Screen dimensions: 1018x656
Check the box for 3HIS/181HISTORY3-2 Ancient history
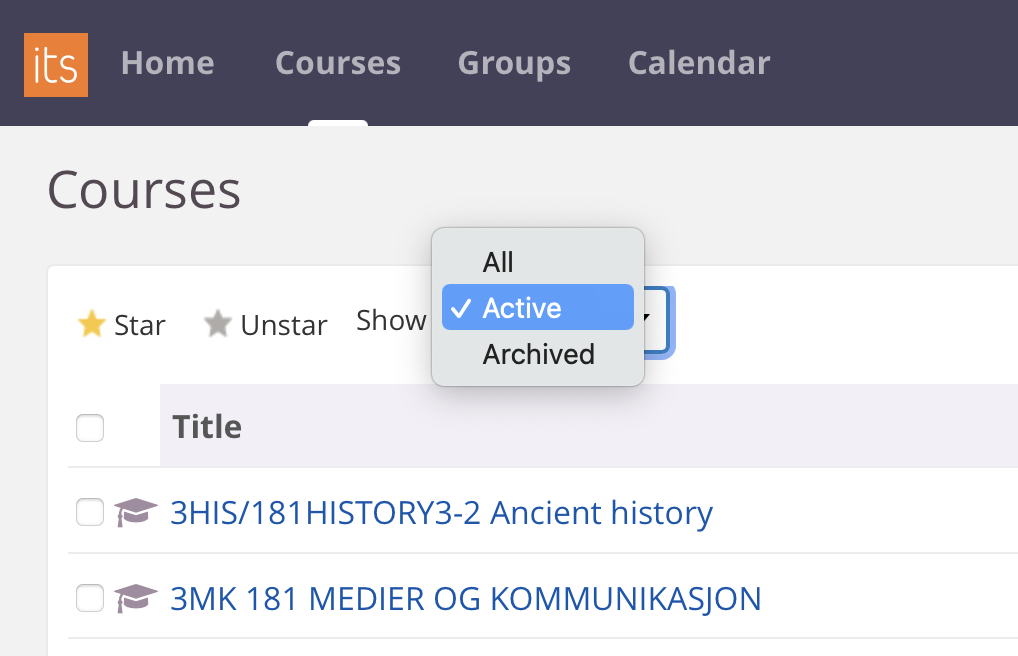[x=90, y=513]
